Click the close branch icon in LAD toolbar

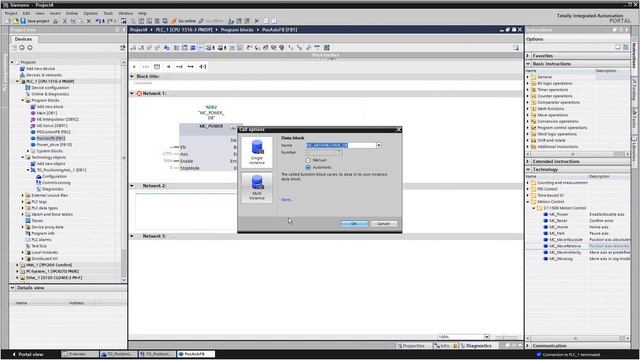[190, 67]
